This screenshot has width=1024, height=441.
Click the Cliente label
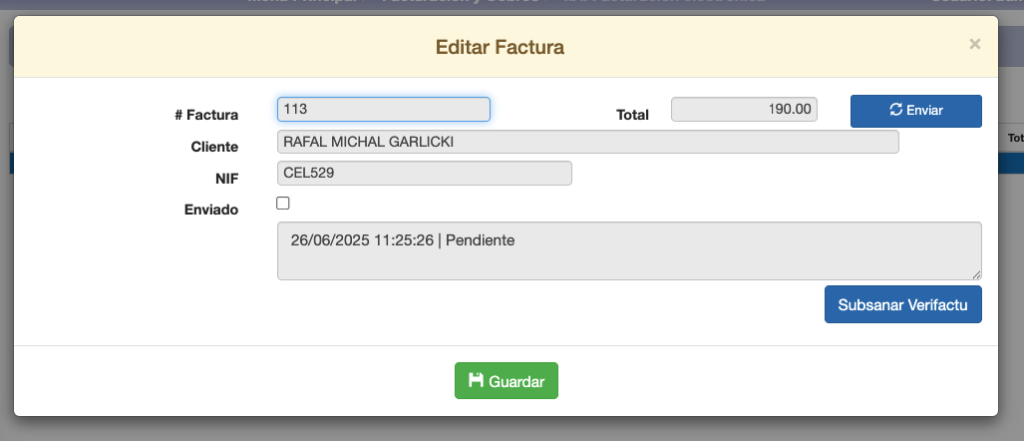coord(214,147)
